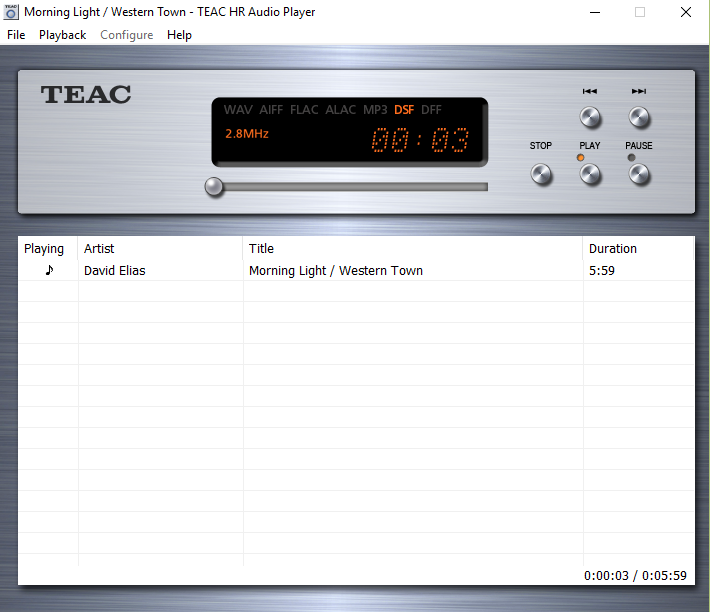
Task: Open the Help menu
Action: [x=179, y=35]
